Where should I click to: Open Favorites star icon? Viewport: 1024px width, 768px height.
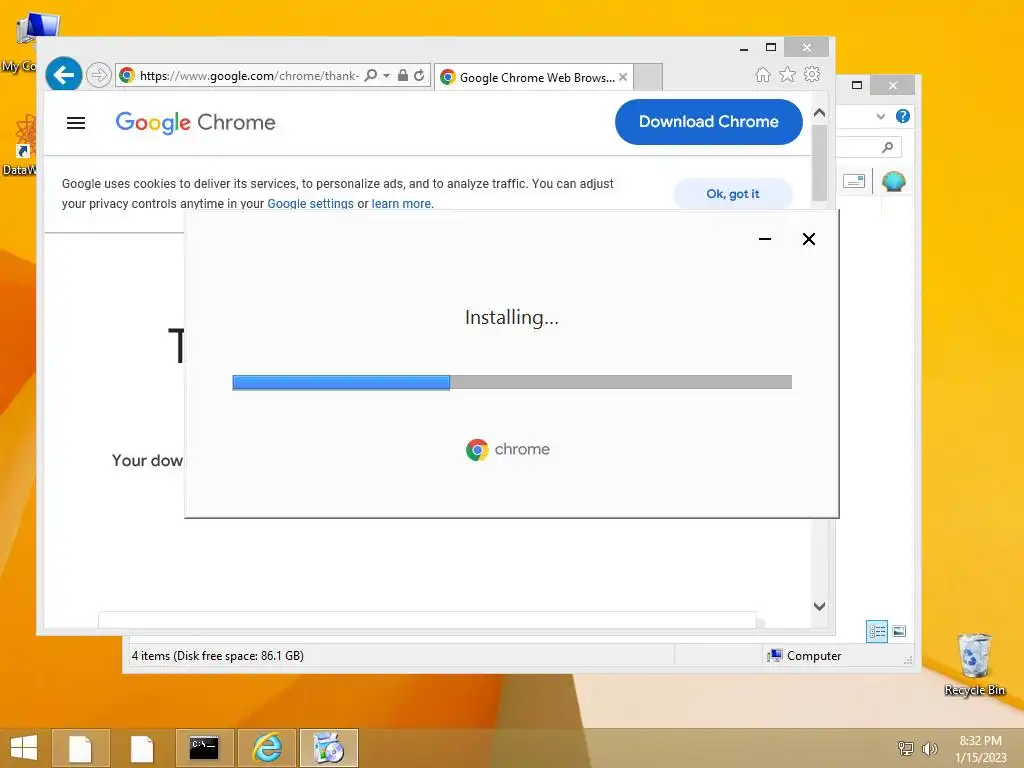[x=788, y=74]
